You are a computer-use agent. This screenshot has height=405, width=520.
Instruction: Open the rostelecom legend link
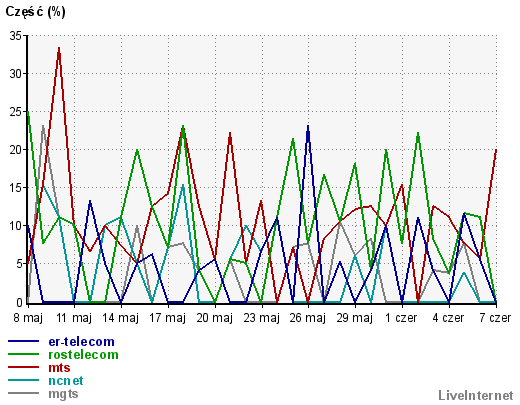point(83,355)
